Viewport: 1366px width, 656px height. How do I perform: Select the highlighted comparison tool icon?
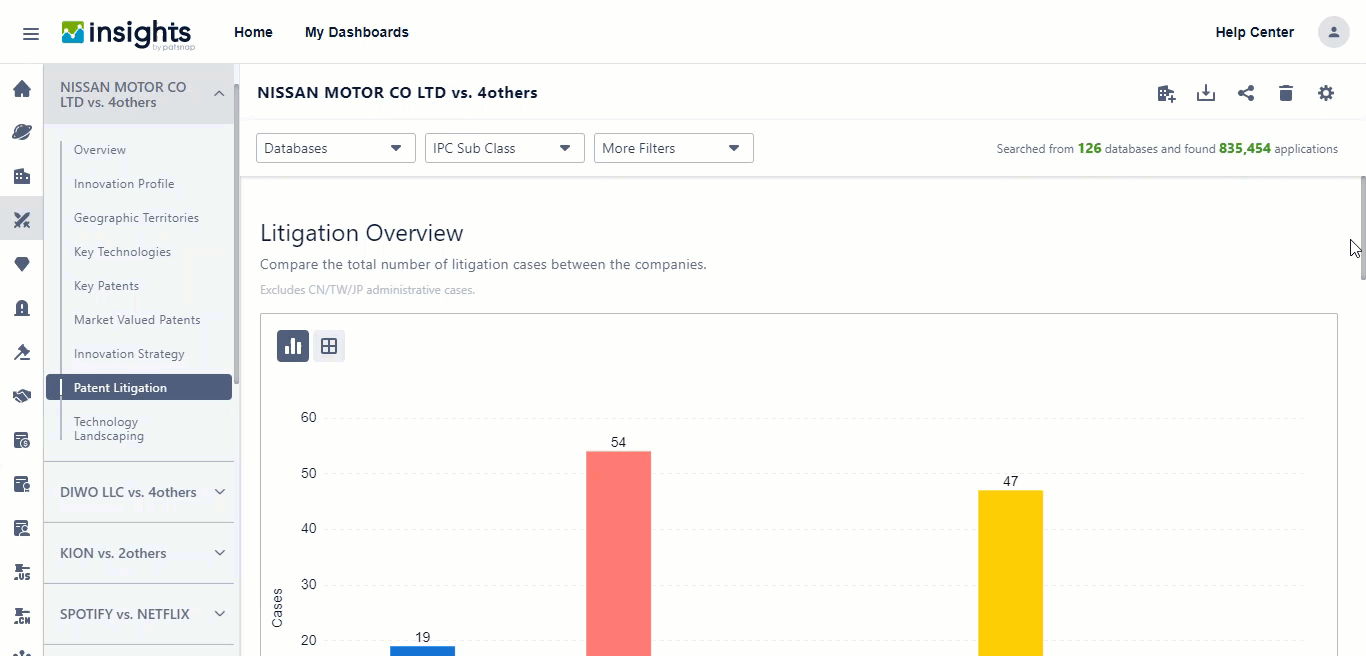pyautogui.click(x=21, y=219)
